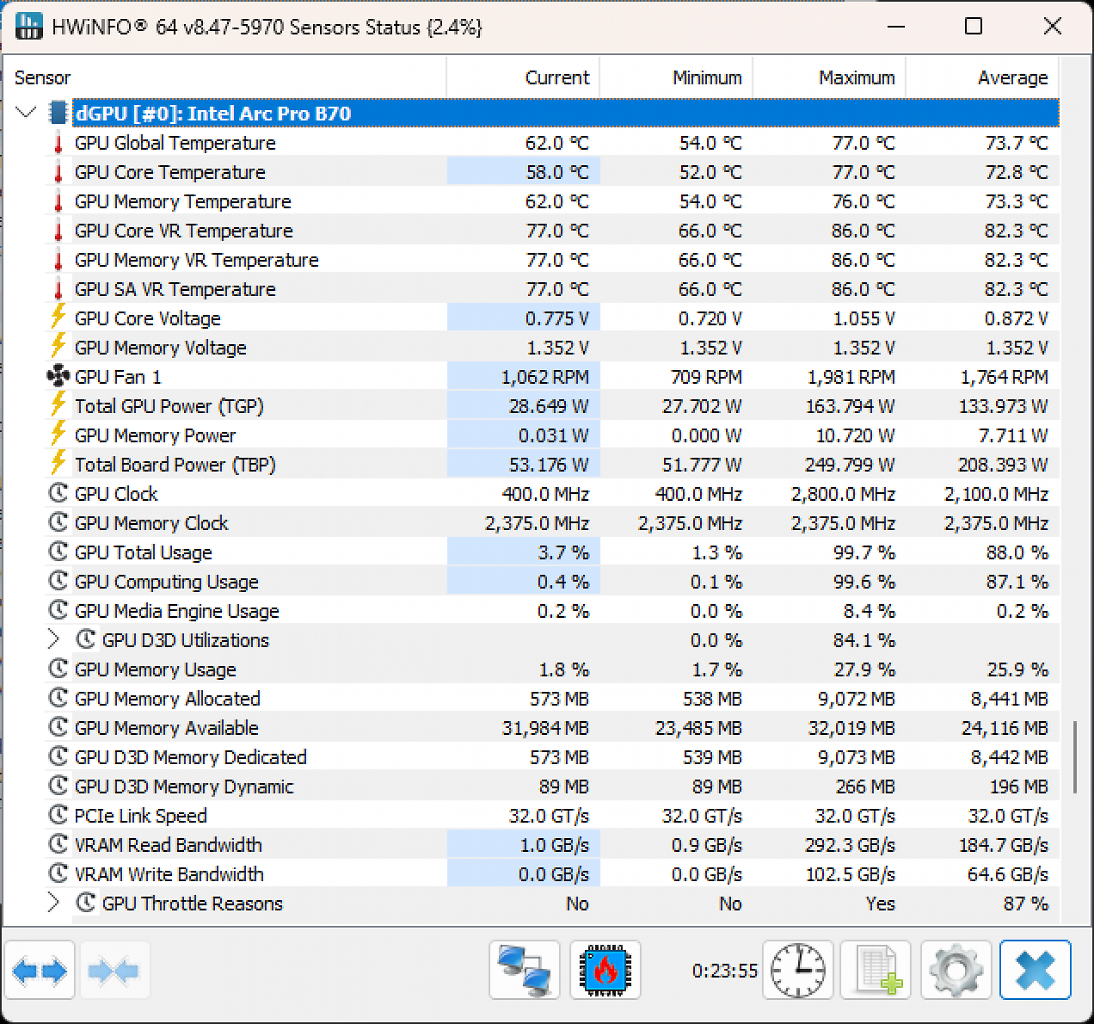Click the flame chip stress icon

point(605,970)
